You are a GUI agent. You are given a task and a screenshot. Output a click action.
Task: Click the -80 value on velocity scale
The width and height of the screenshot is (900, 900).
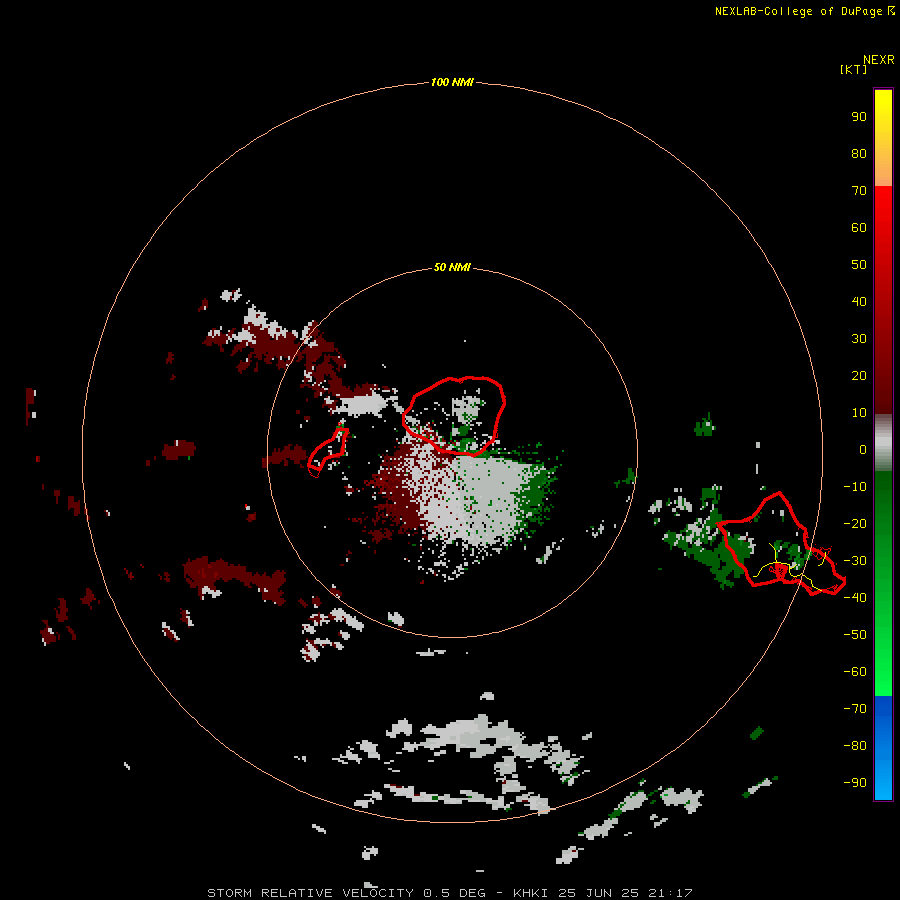tap(855, 746)
